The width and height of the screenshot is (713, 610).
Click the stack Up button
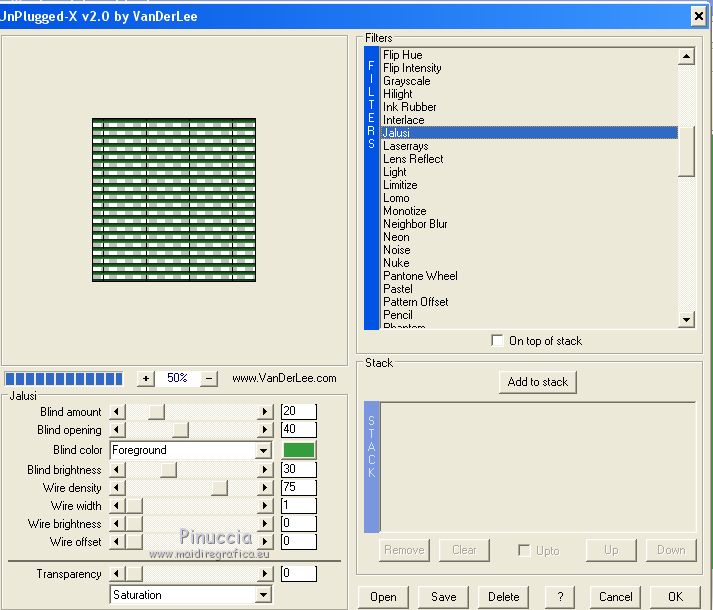click(611, 550)
